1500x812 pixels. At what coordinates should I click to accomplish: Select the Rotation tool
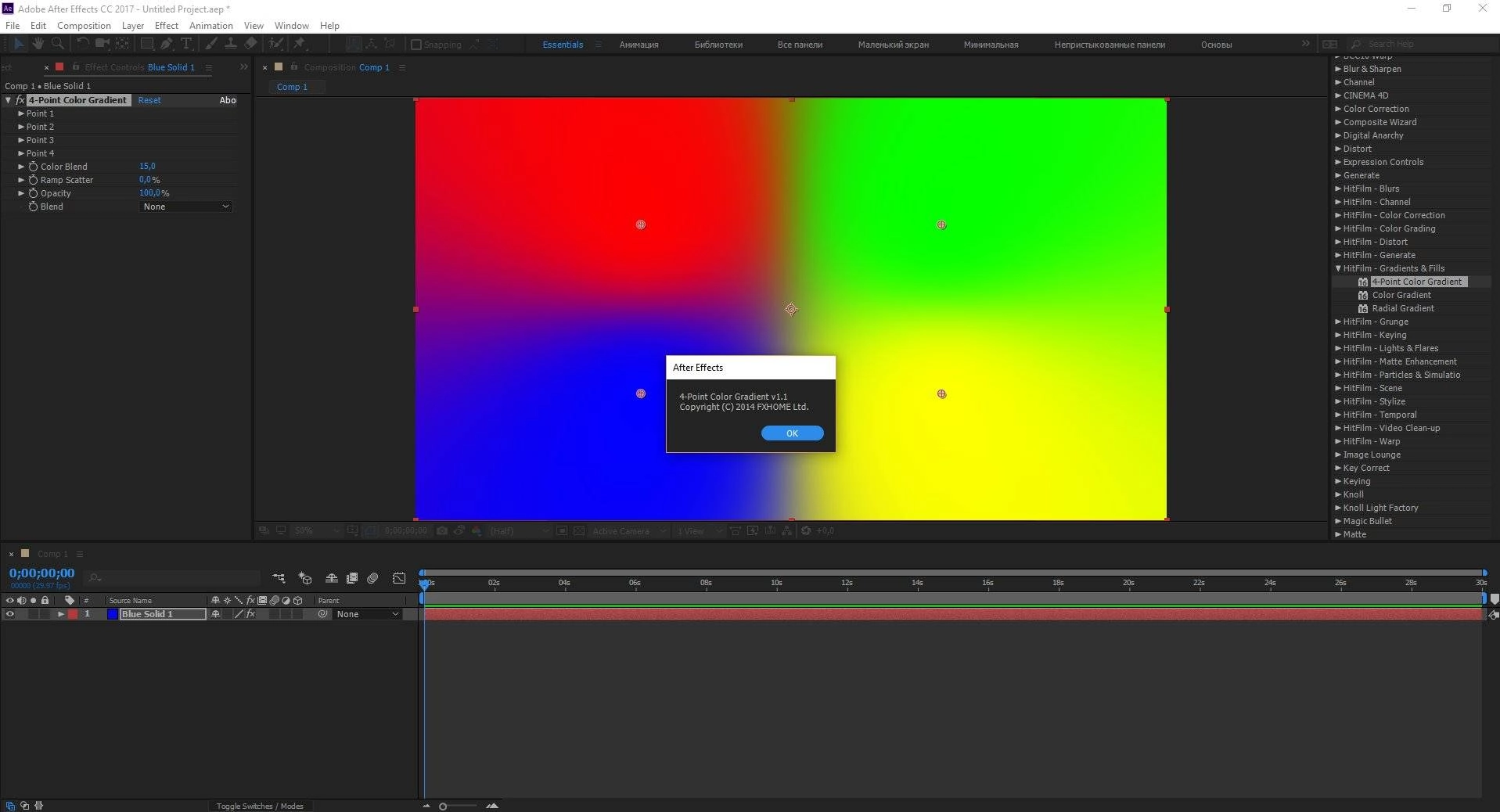tap(82, 44)
